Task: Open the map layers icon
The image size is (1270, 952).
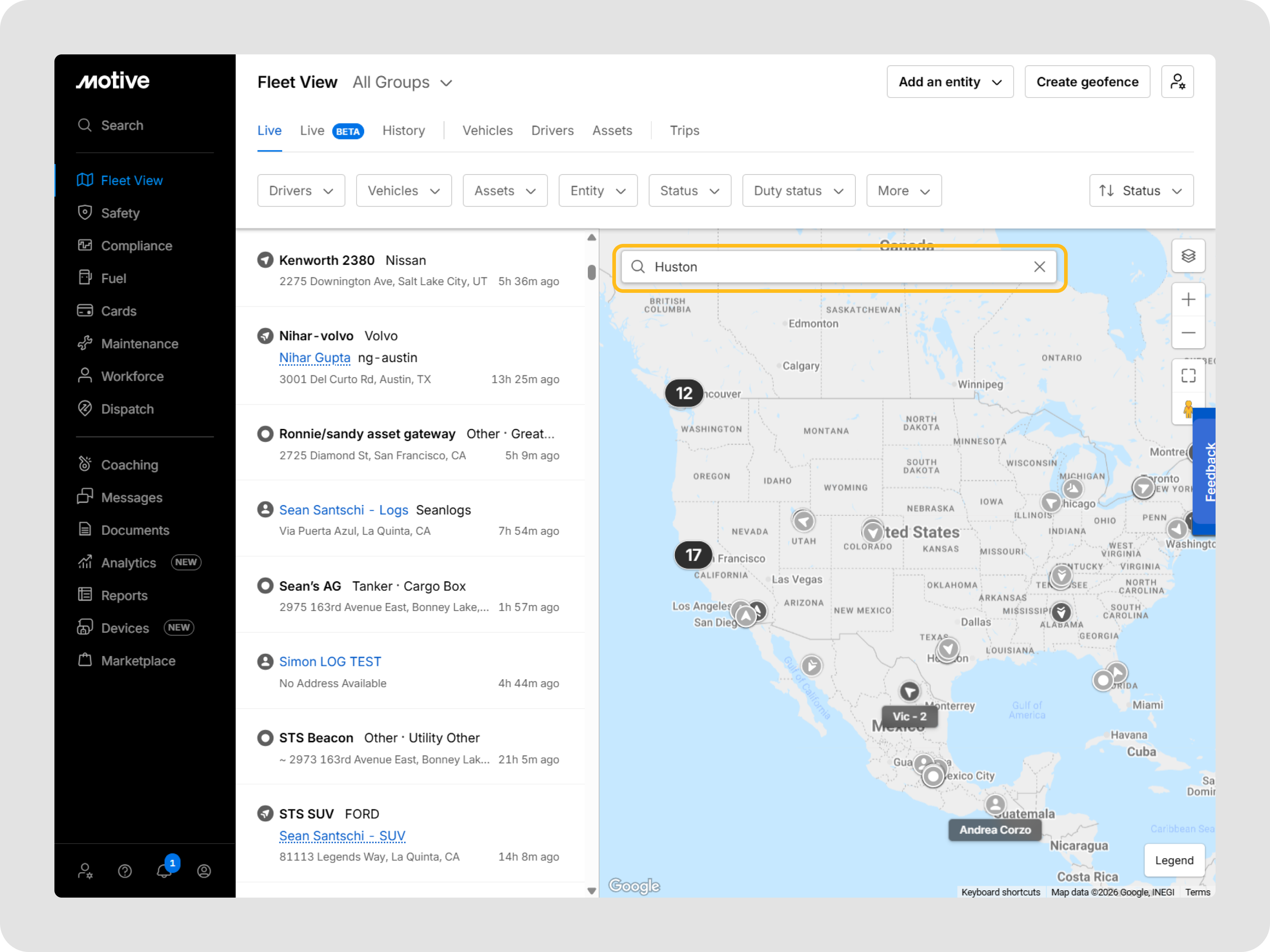Action: [x=1188, y=256]
